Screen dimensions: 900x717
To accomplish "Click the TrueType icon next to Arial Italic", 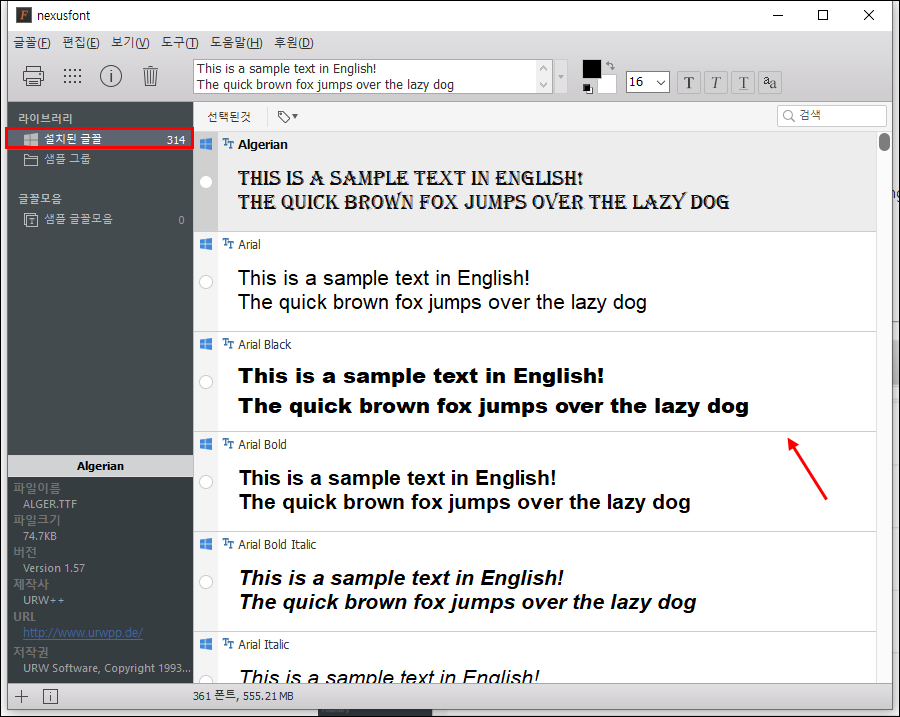I will [x=228, y=643].
